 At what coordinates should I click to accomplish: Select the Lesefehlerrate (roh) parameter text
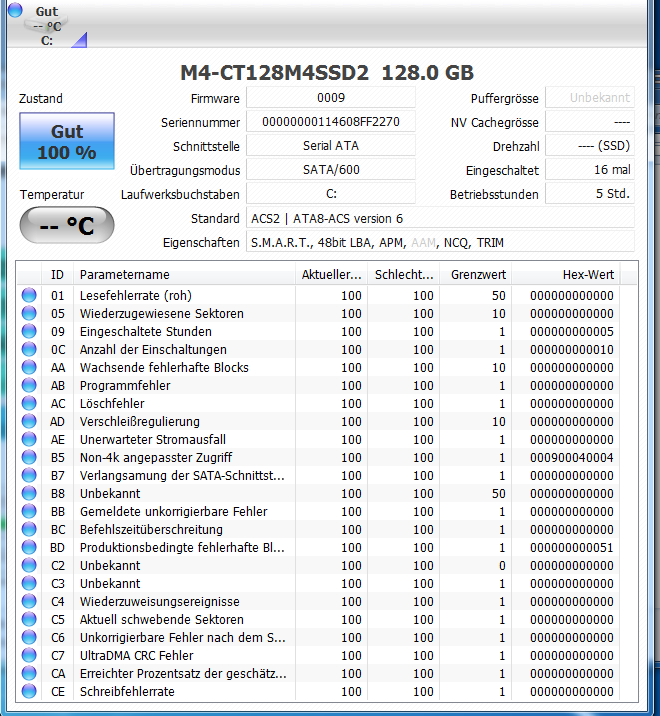(136, 295)
